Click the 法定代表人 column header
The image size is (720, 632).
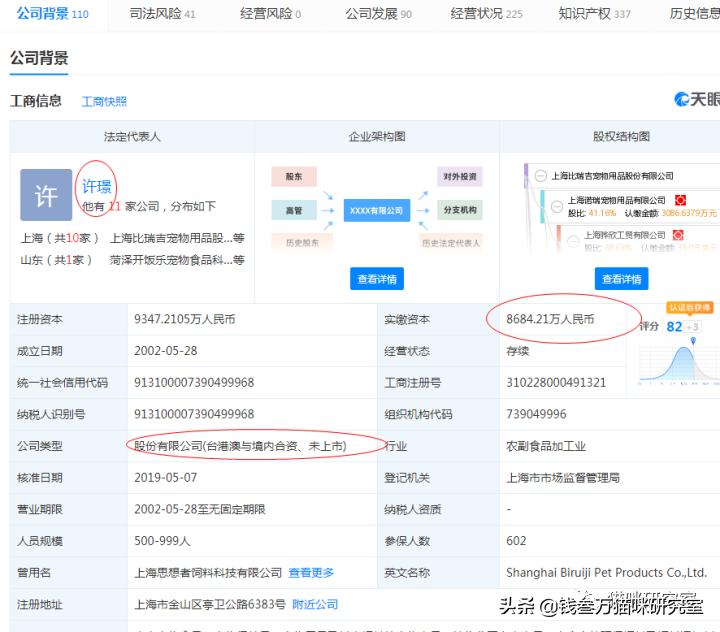click(132, 136)
